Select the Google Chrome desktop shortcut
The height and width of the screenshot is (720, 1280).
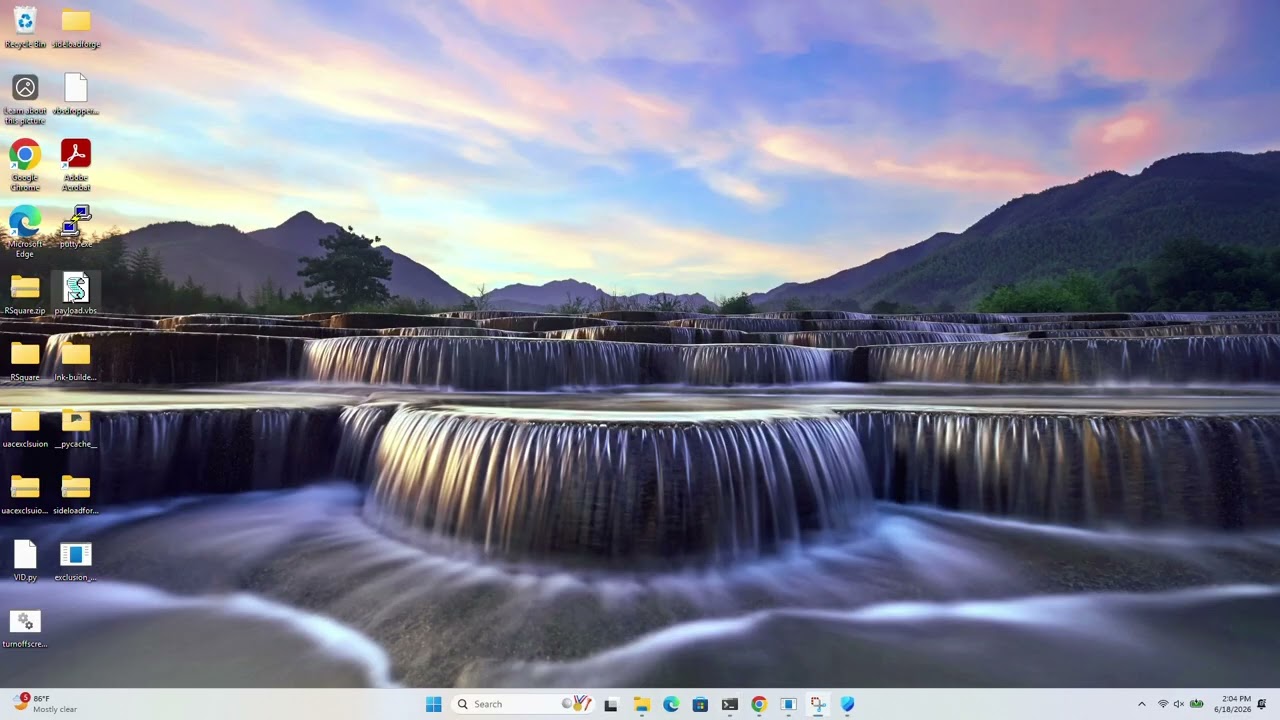click(x=25, y=165)
